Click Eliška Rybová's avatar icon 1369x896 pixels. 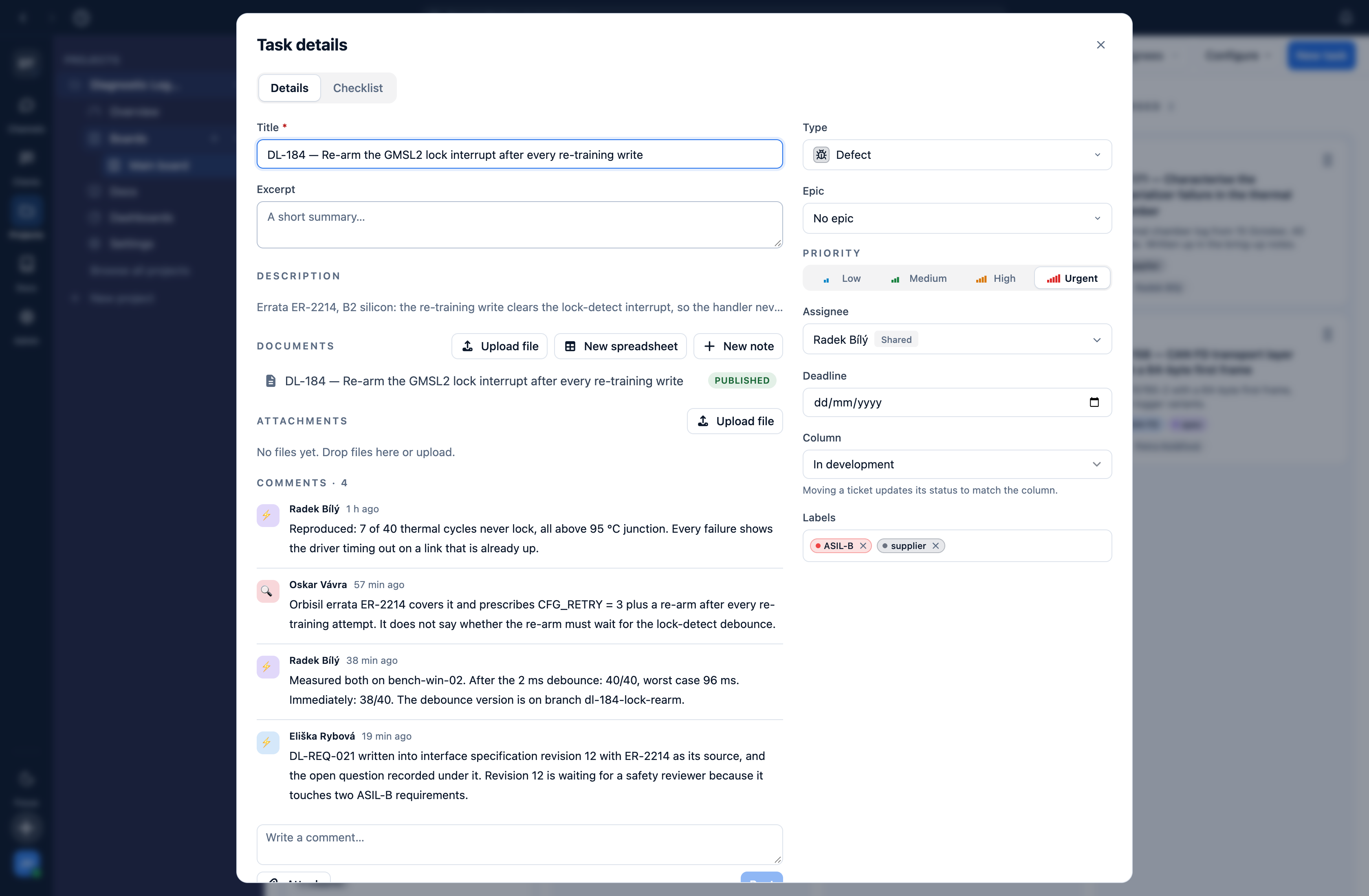267,742
